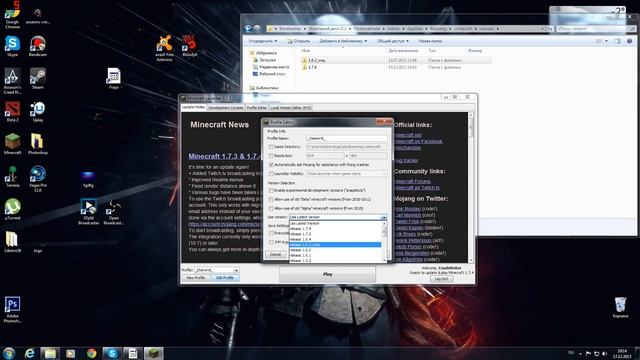Open the Launcher Visibility dropdown
The width and height of the screenshot is (640, 360).
click(347, 173)
